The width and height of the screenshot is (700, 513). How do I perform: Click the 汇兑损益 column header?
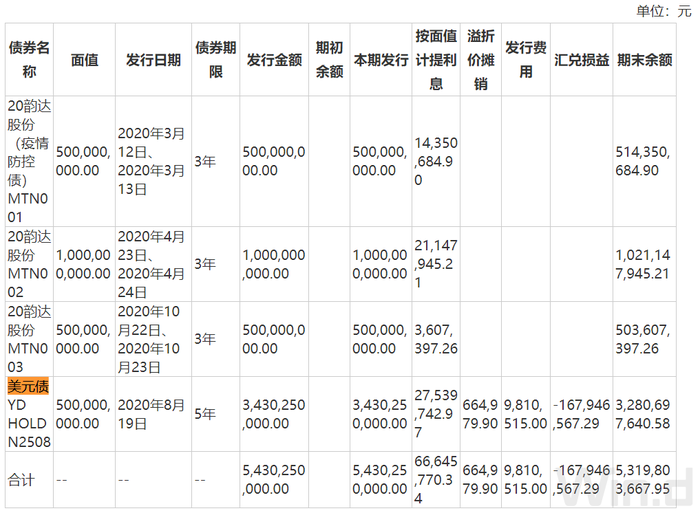582,59
